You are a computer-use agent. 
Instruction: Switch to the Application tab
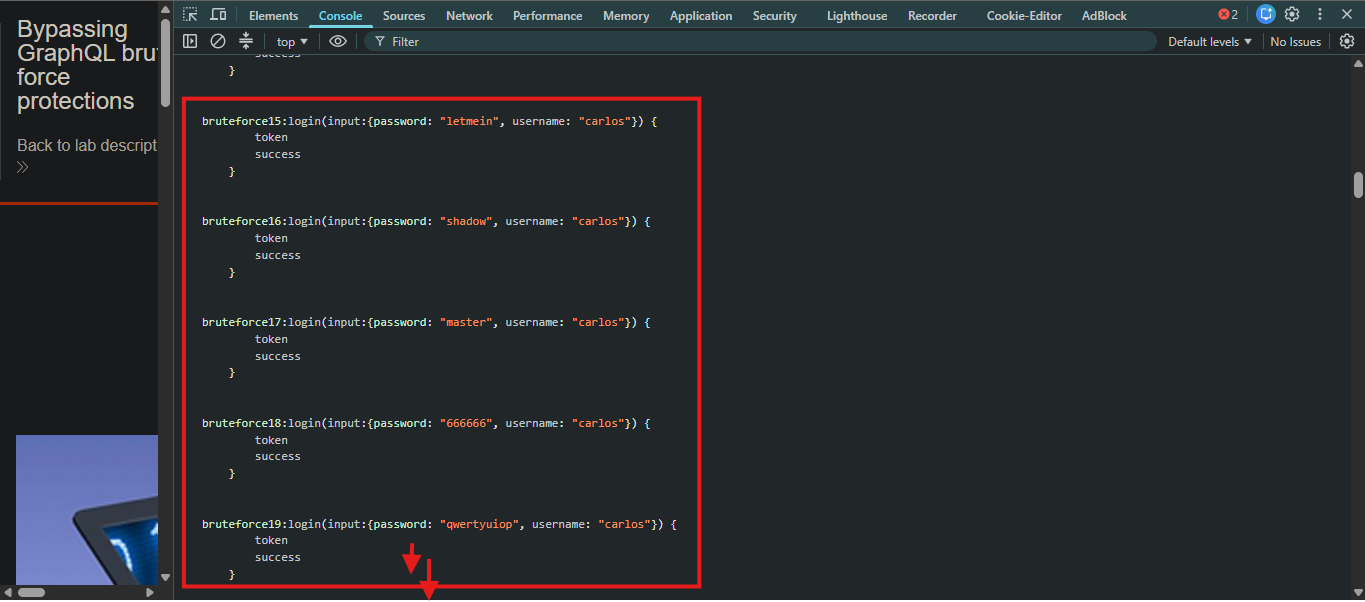coord(701,15)
